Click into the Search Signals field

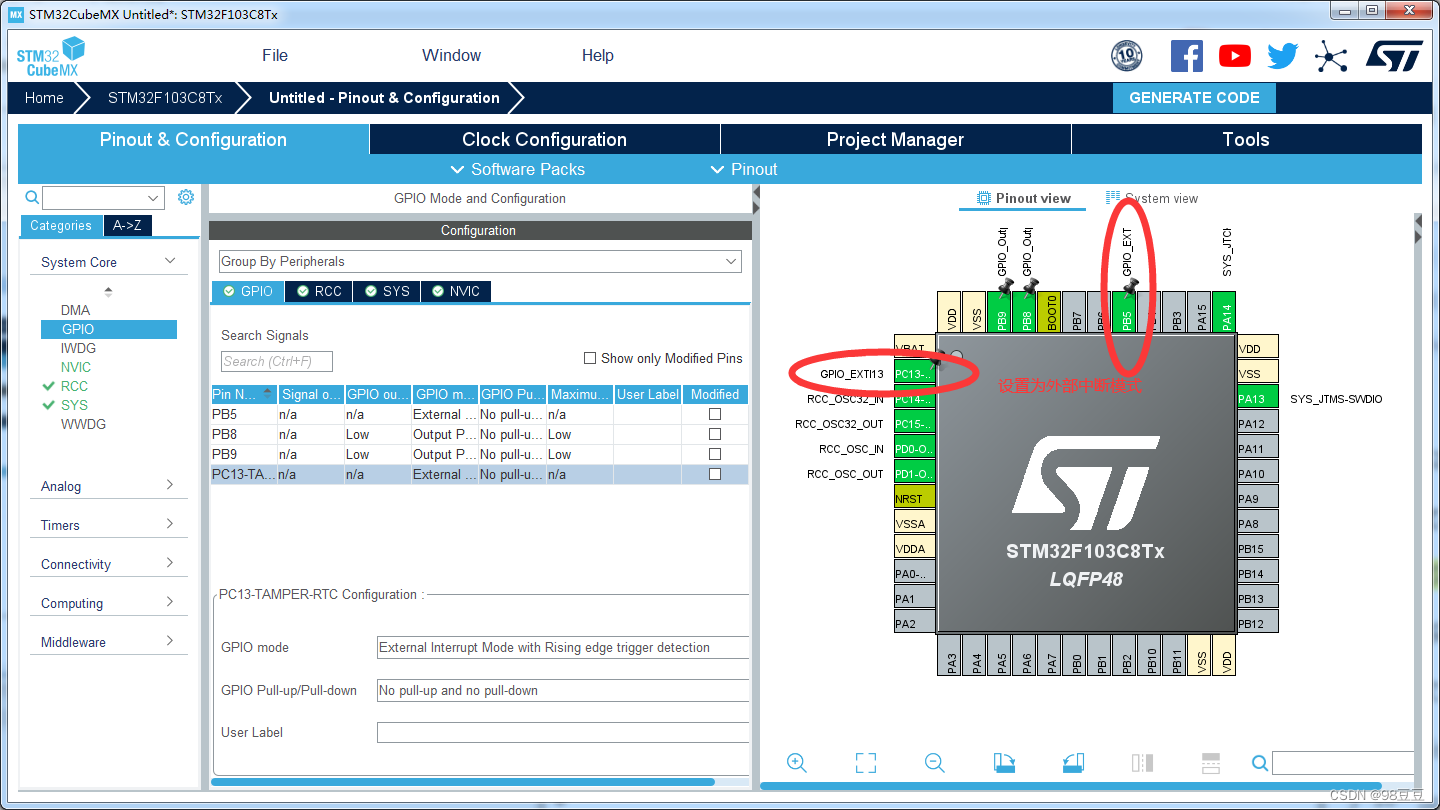coord(277,361)
